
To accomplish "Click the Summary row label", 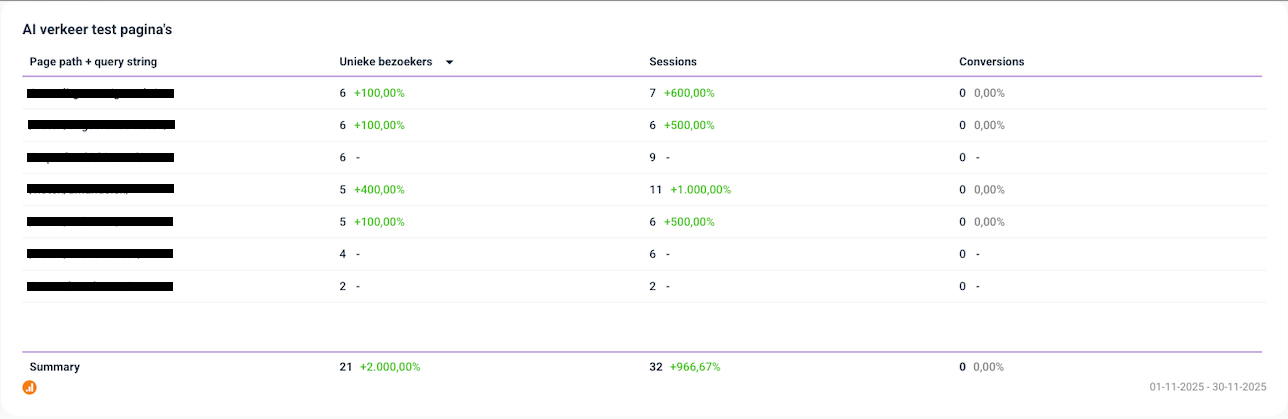I will point(55,367).
